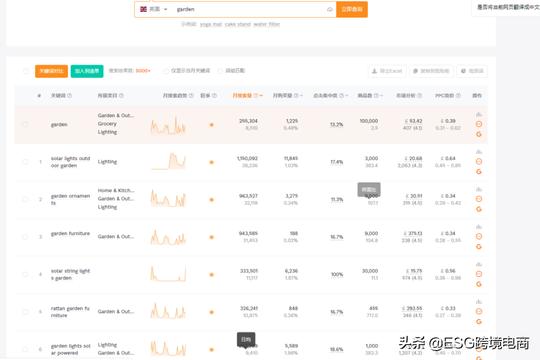Open trend sparkline for solar lights outdoor garden
The width and height of the screenshot is (540, 360).
[x=168, y=161]
